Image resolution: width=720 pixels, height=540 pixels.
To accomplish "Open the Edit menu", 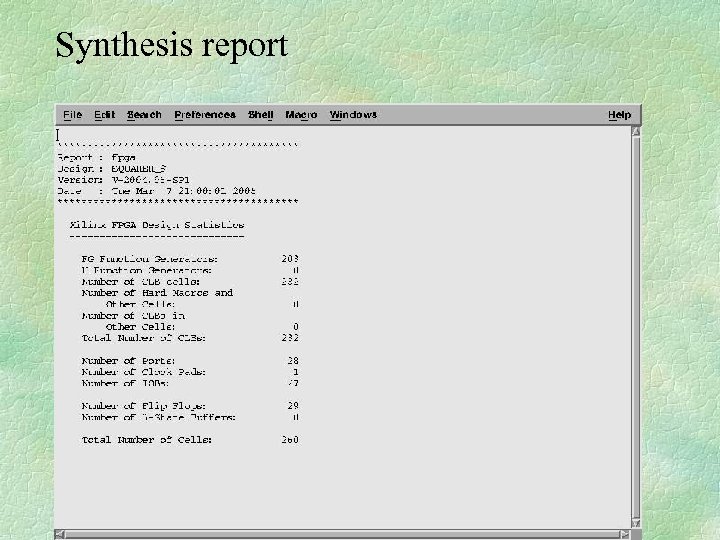I will point(105,115).
